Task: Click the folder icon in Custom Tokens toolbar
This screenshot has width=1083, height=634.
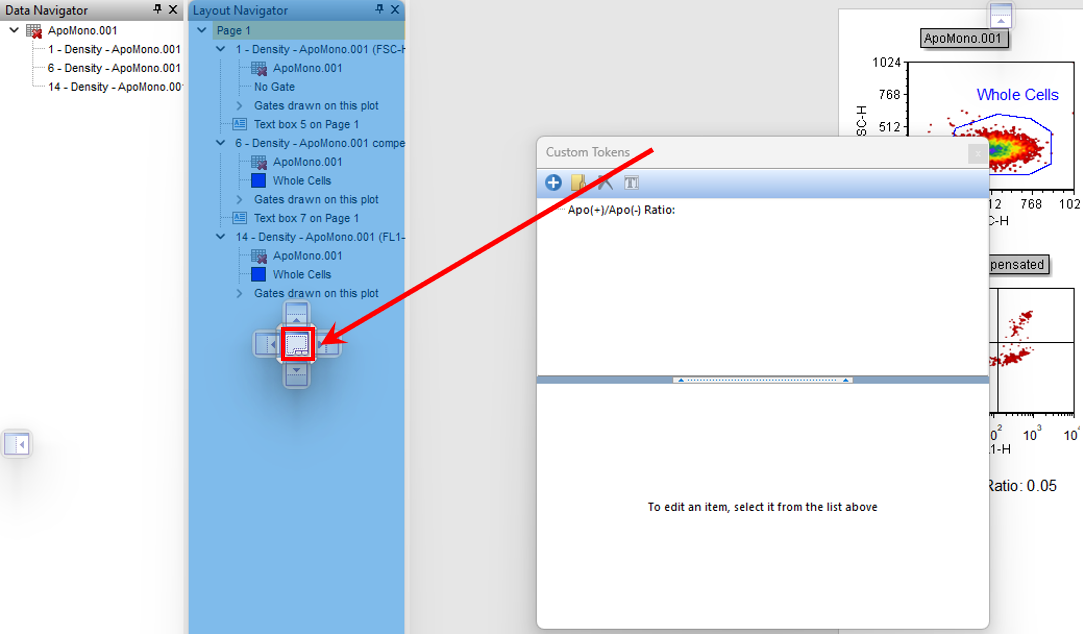Action: point(578,182)
